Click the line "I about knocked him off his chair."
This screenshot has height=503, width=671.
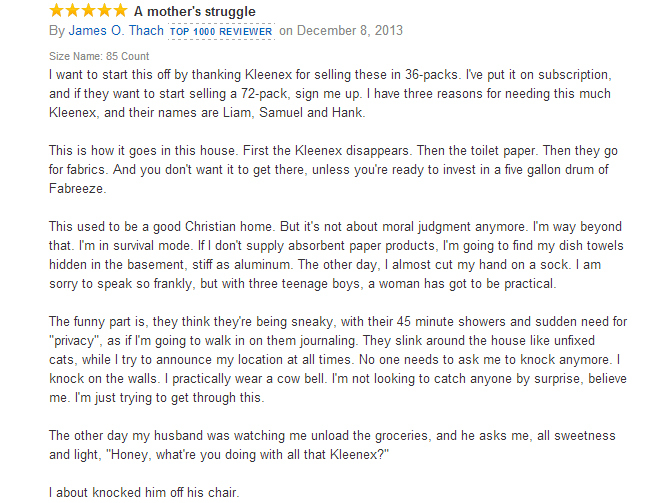[144, 492]
